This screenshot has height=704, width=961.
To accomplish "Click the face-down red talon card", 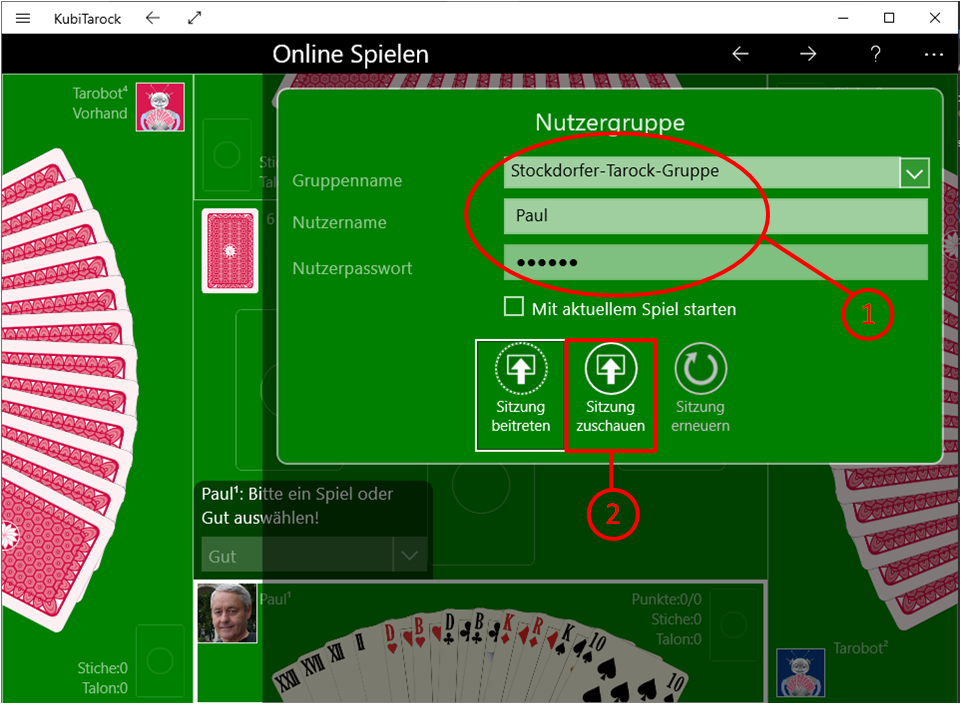I will pos(230,250).
